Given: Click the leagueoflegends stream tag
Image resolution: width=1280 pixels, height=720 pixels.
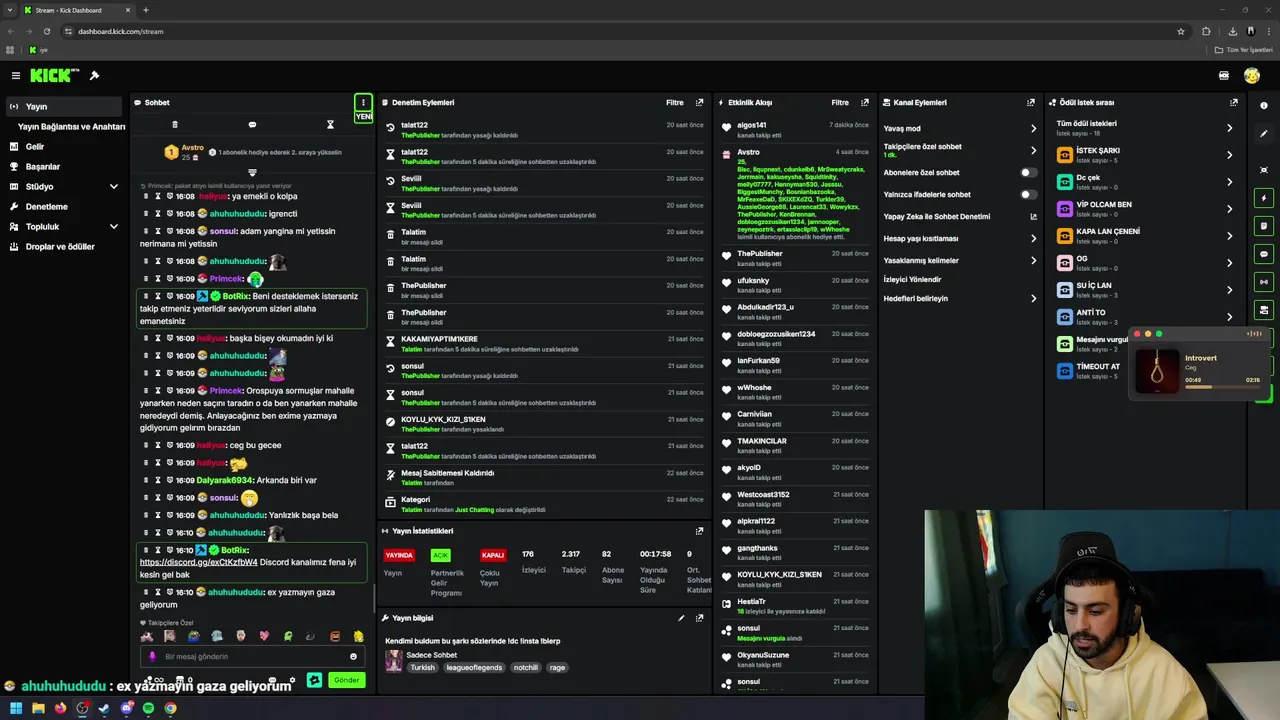Looking at the screenshot, I should pyautogui.click(x=474, y=668).
